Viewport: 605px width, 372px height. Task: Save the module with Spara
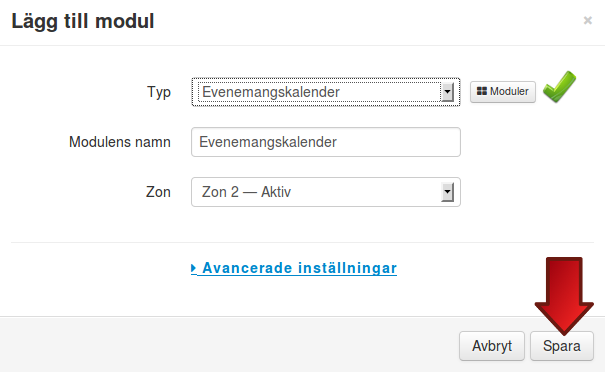562,346
